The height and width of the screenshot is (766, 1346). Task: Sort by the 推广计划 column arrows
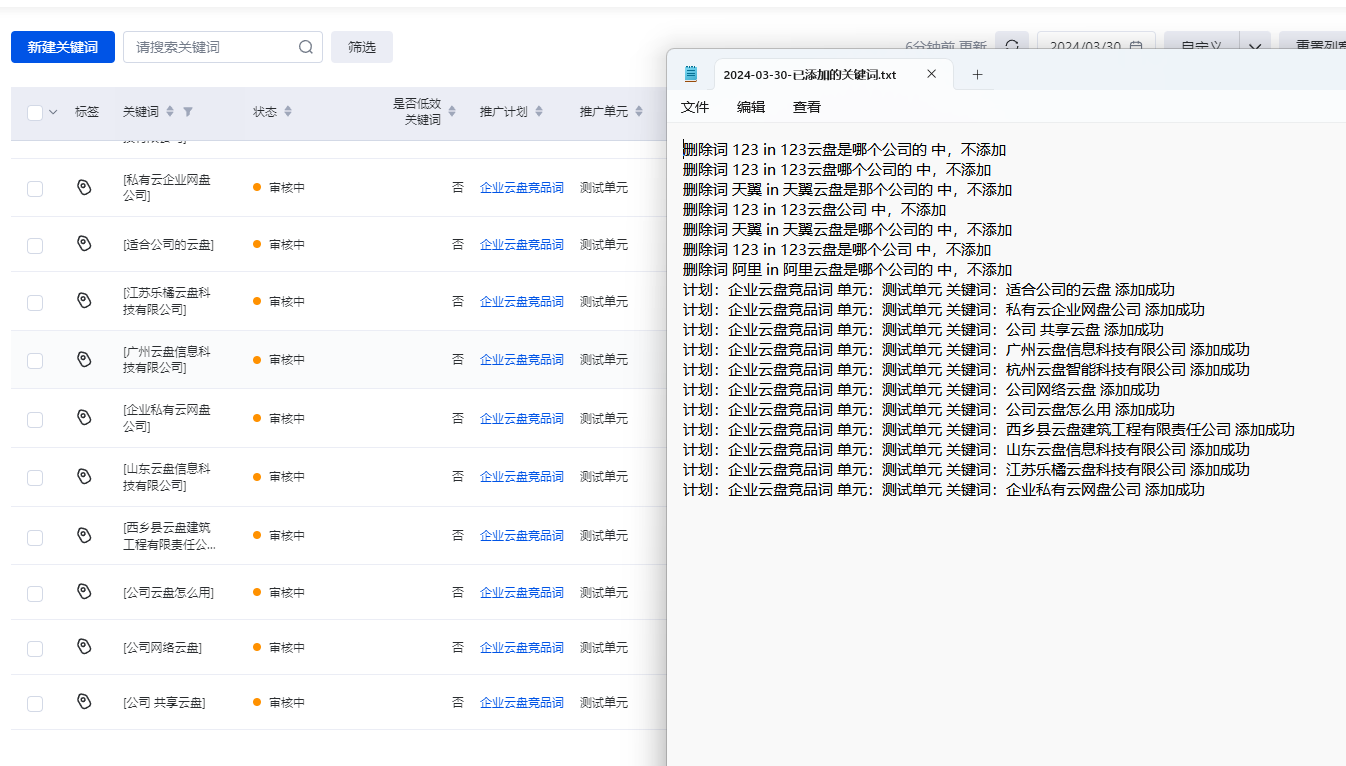point(539,112)
